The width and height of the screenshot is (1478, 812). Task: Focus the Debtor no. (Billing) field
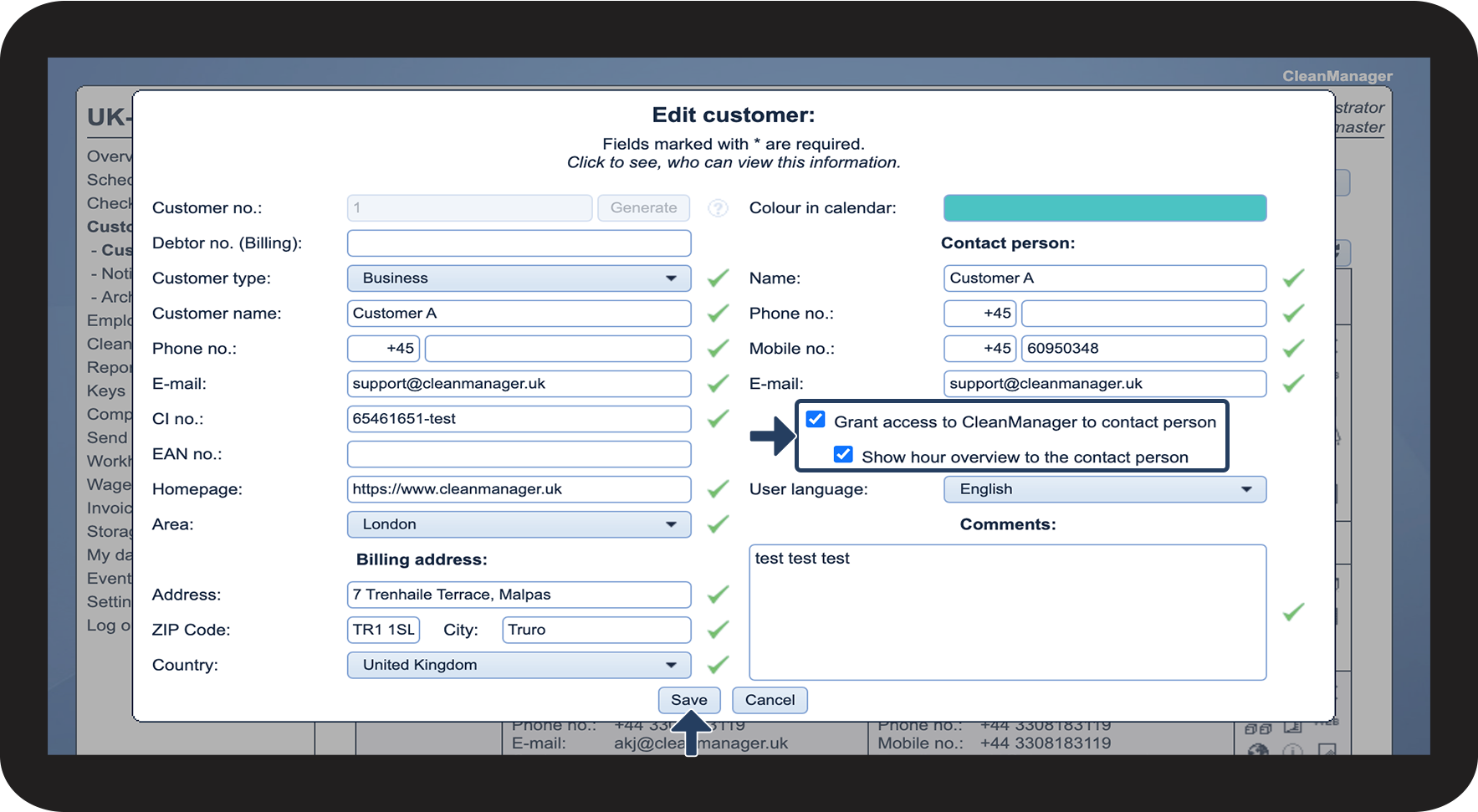[519, 243]
